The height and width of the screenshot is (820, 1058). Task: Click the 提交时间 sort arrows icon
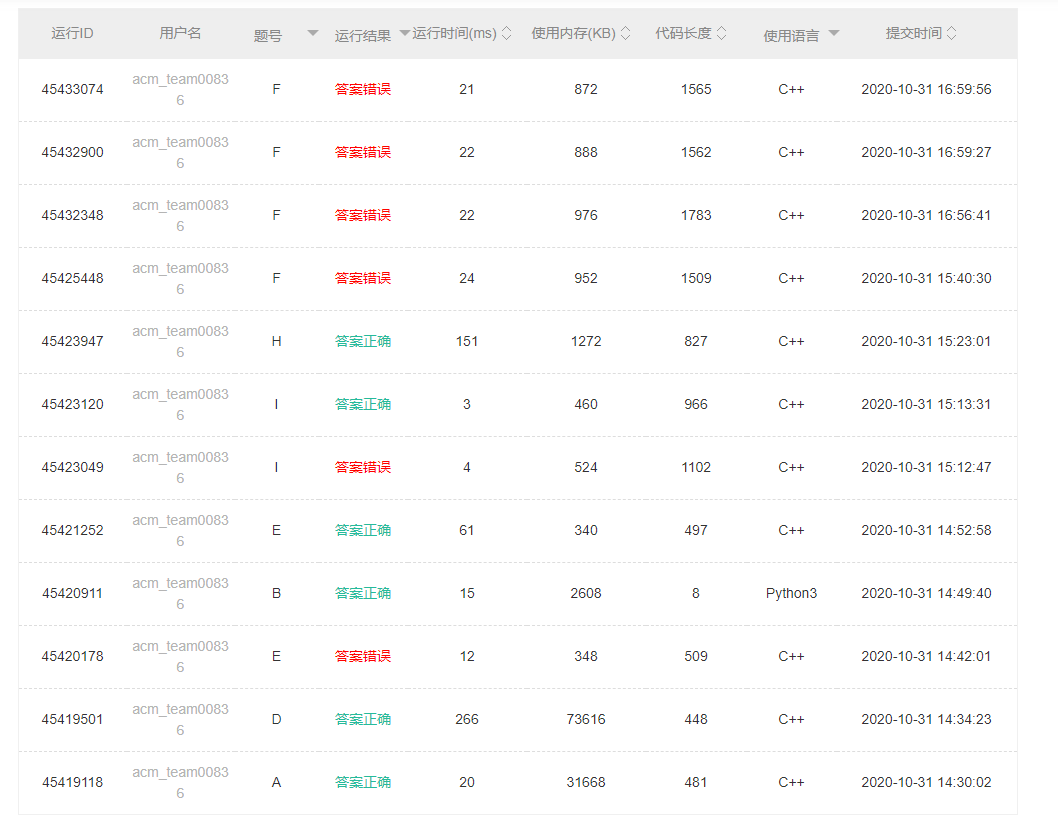point(951,33)
